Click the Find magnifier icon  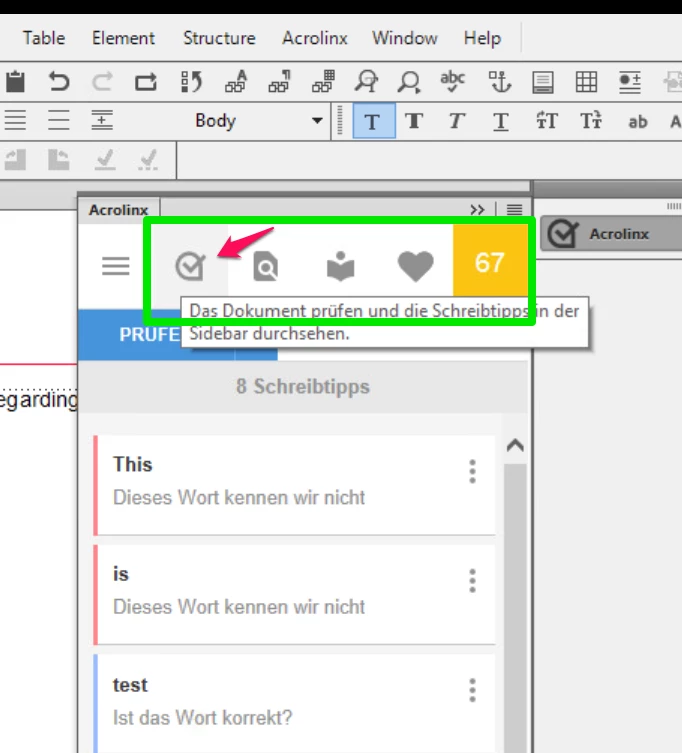point(409,82)
